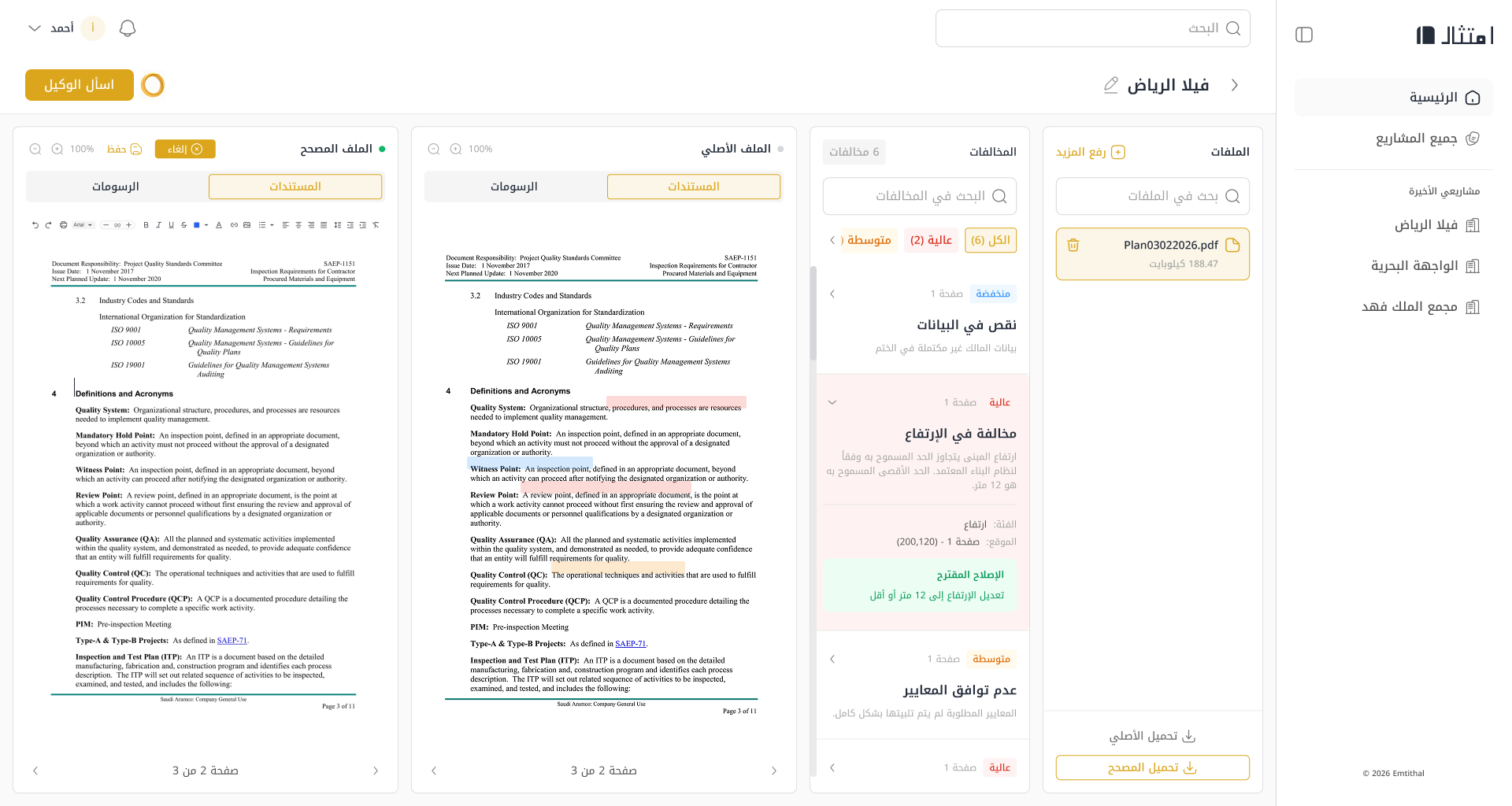Click the insert image icon
Viewport: 1512px width, 806px height.
246,225
